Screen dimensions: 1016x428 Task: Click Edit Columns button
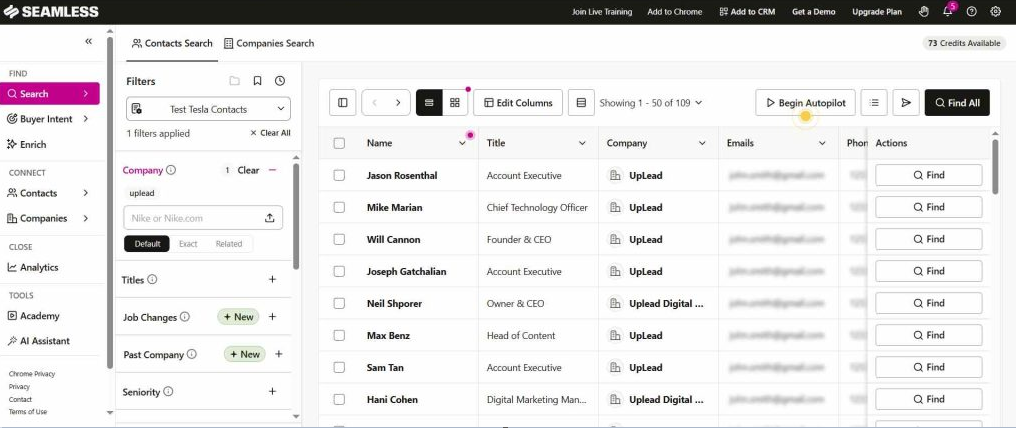click(518, 102)
